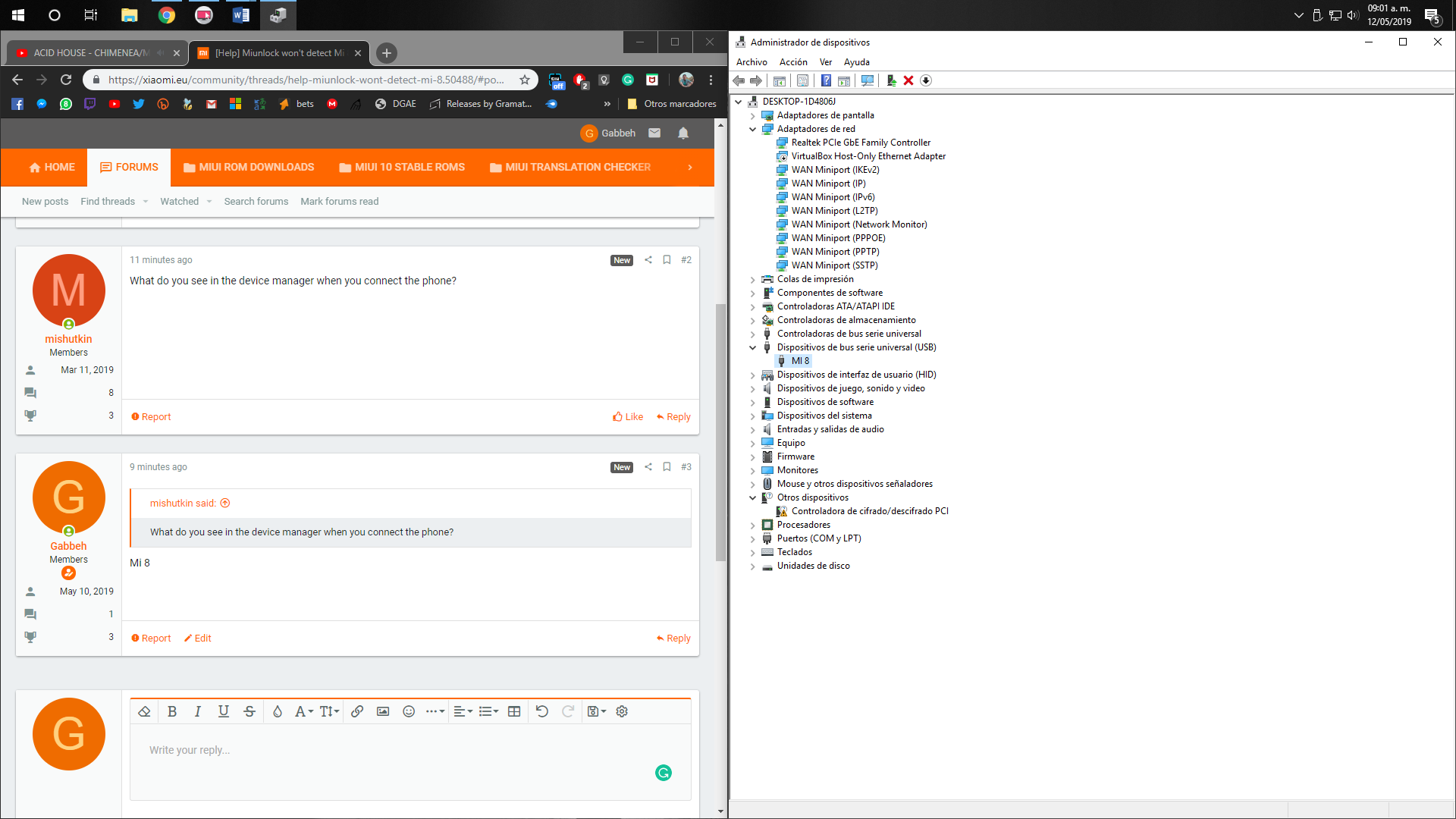
Task: Open the Ayuda menu
Action: click(857, 62)
